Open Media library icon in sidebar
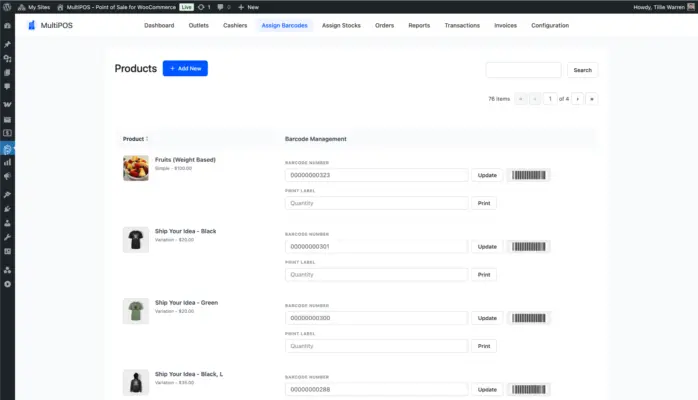698x400 pixels. pos(7,58)
